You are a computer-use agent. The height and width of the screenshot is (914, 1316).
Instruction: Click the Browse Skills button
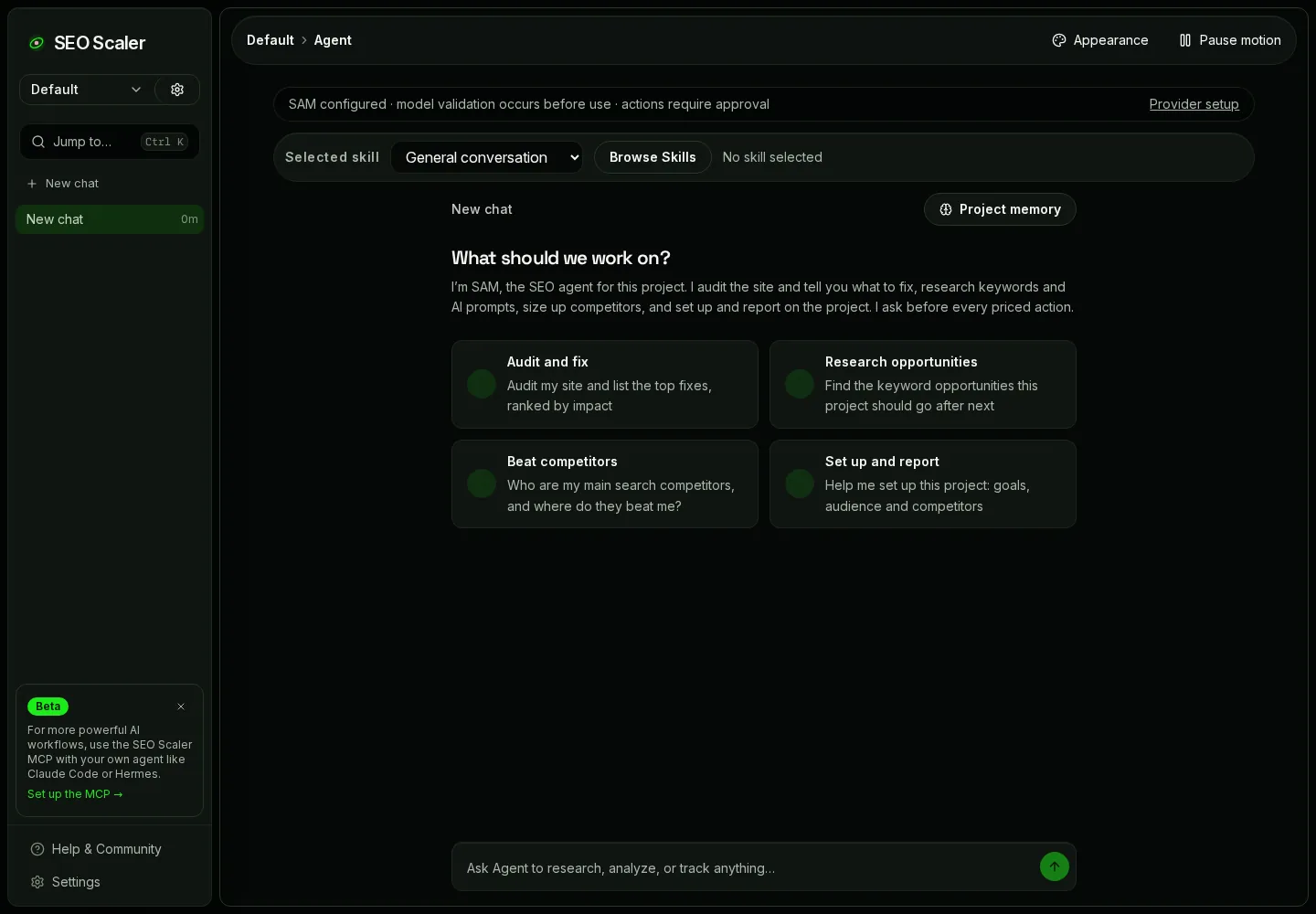pos(653,157)
